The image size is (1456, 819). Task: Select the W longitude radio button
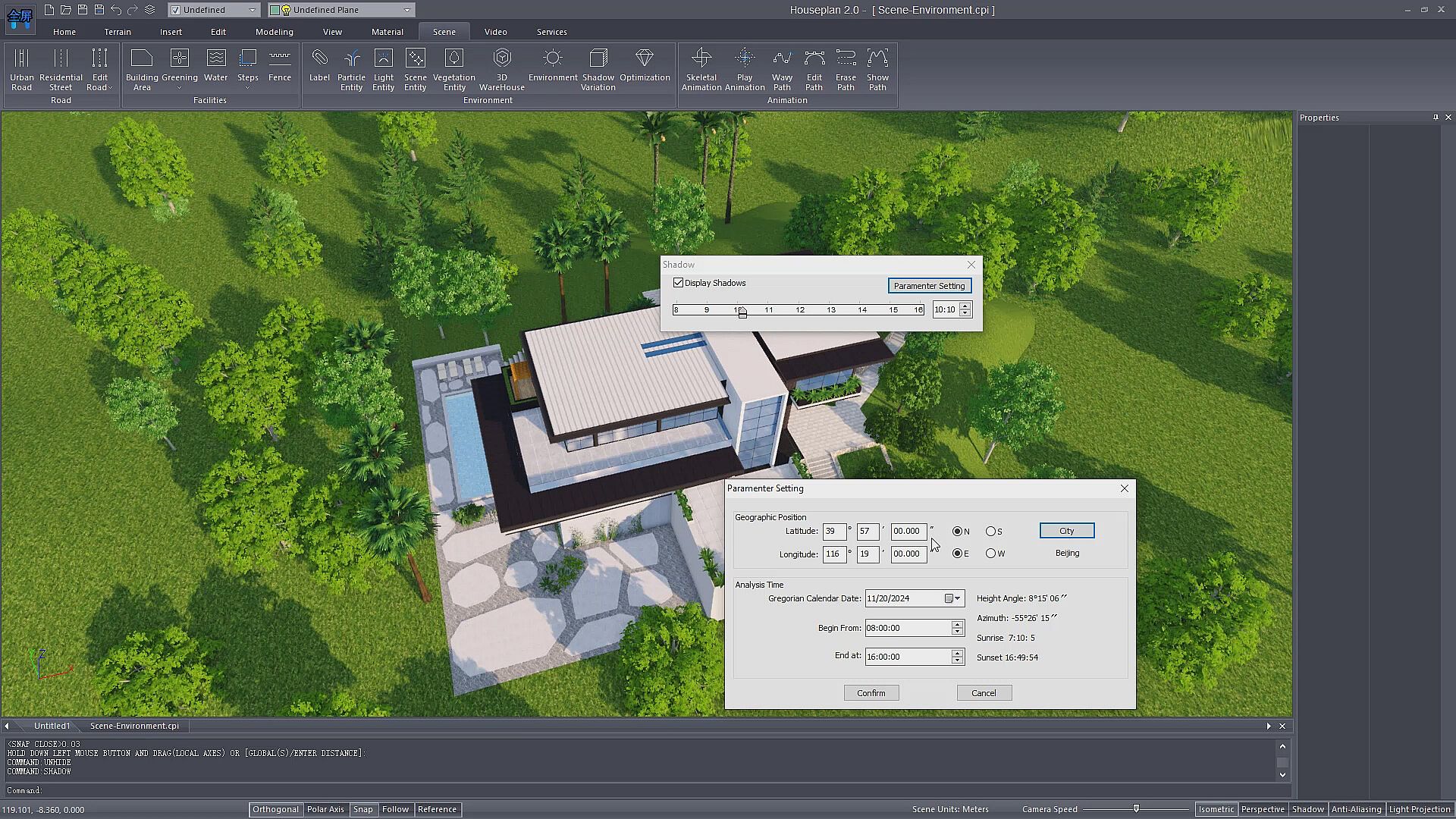990,554
